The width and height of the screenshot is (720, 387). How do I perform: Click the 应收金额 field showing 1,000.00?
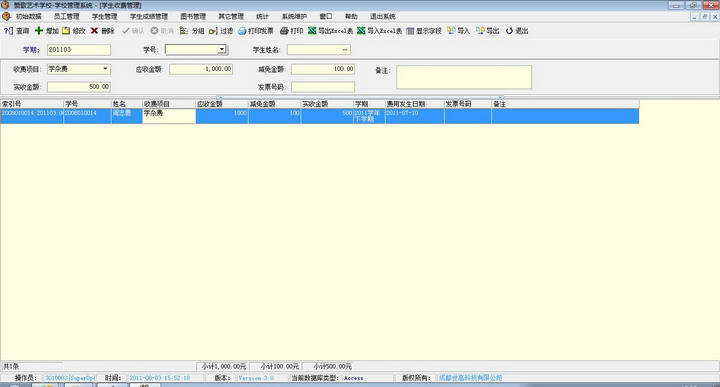point(201,69)
